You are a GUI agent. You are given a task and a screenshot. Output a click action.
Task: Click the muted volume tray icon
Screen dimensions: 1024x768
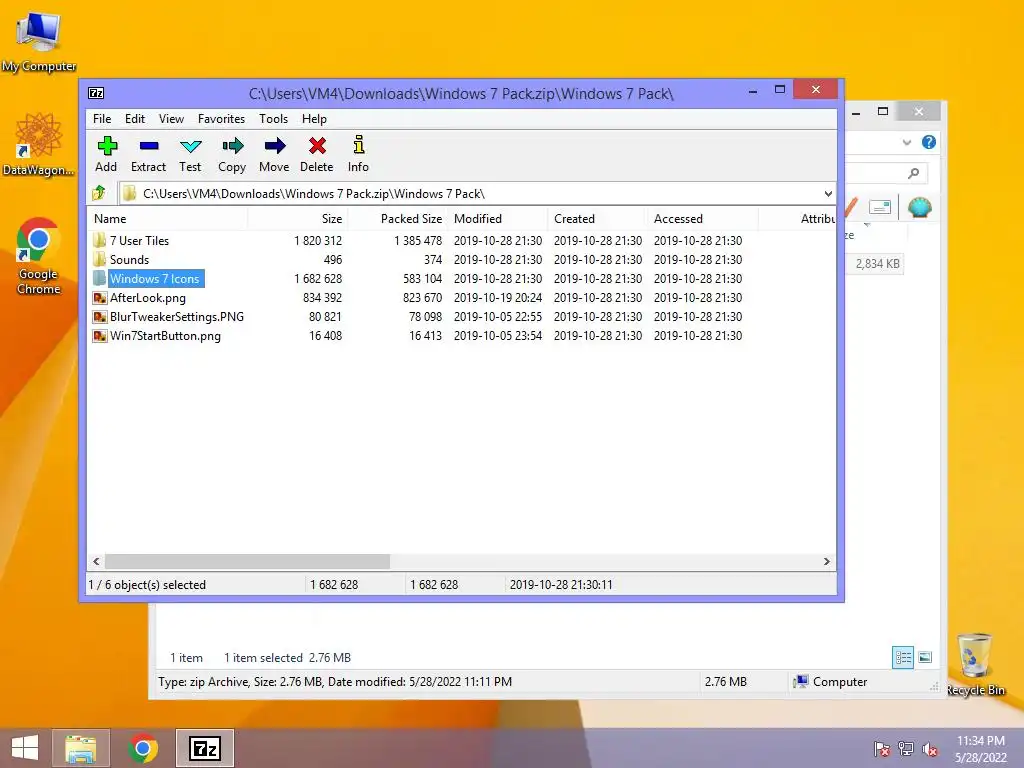(930, 749)
